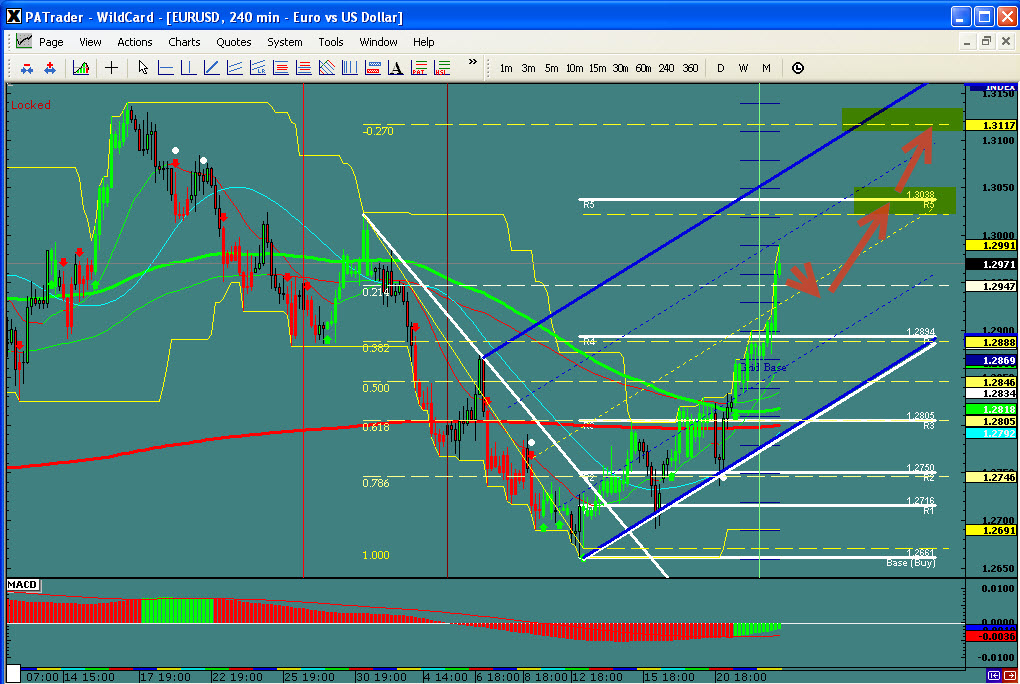Pick the horizontal line drawing tool

tap(165, 68)
